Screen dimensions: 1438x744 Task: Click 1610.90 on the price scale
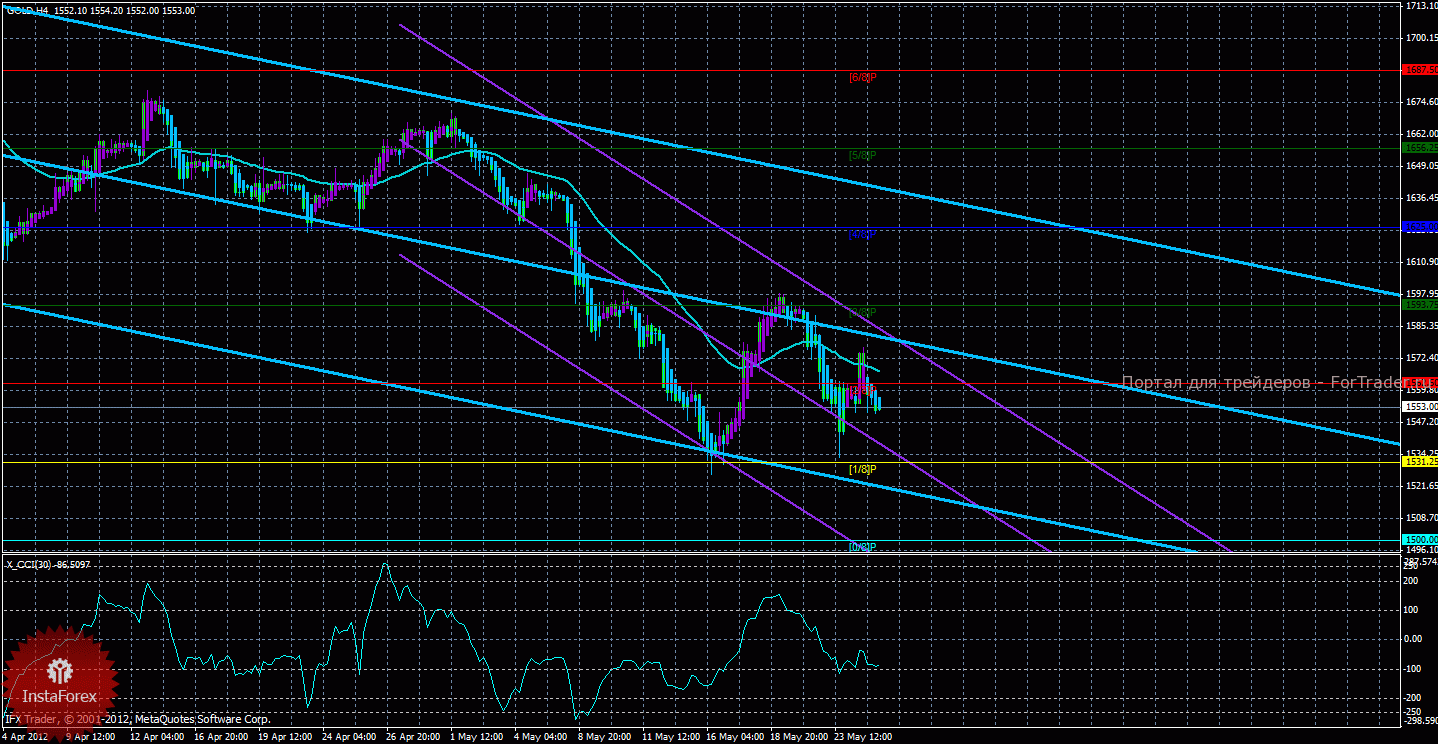pyautogui.click(x=1421, y=262)
